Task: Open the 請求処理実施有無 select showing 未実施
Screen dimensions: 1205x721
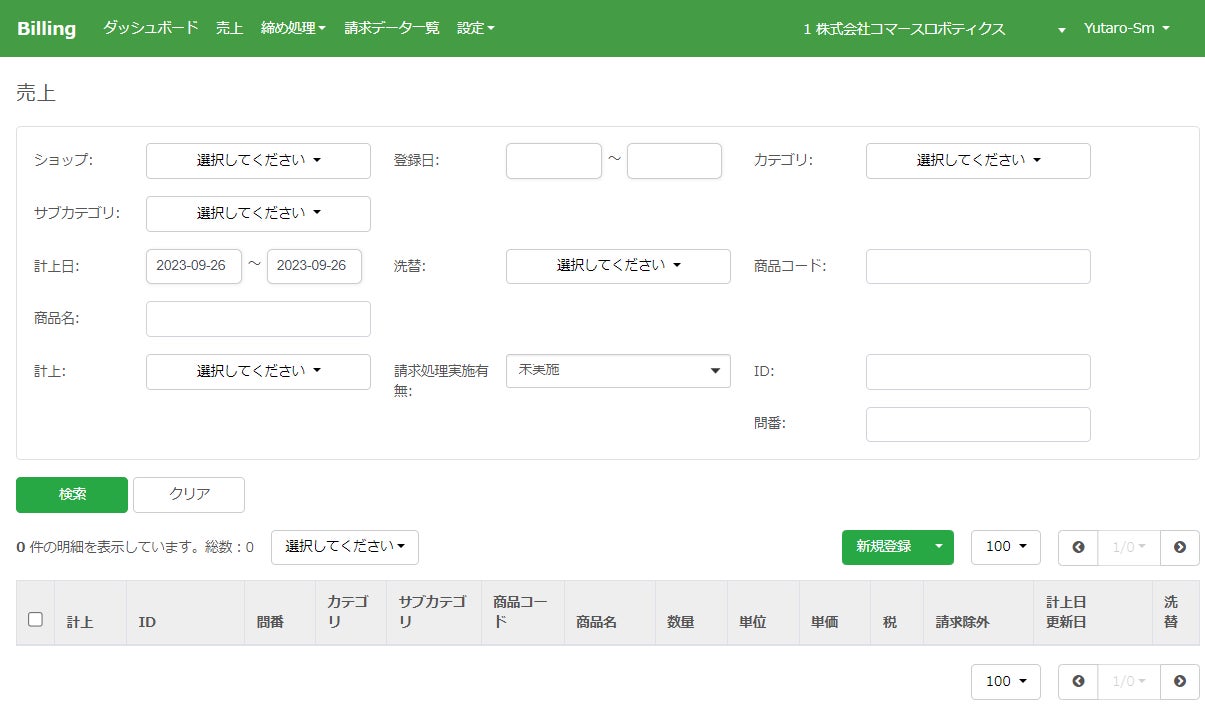Action: click(x=618, y=371)
